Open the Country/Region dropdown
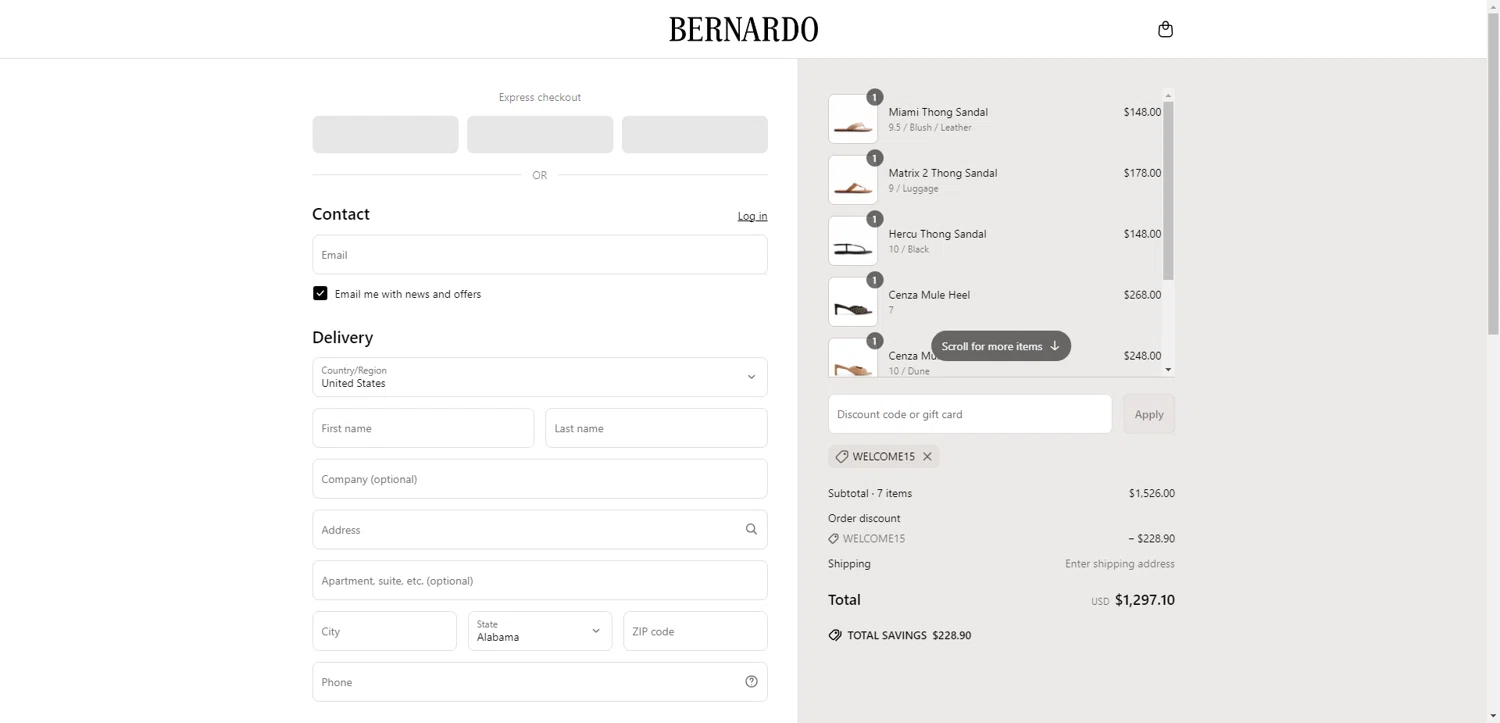This screenshot has width=1500, height=723. [540, 377]
